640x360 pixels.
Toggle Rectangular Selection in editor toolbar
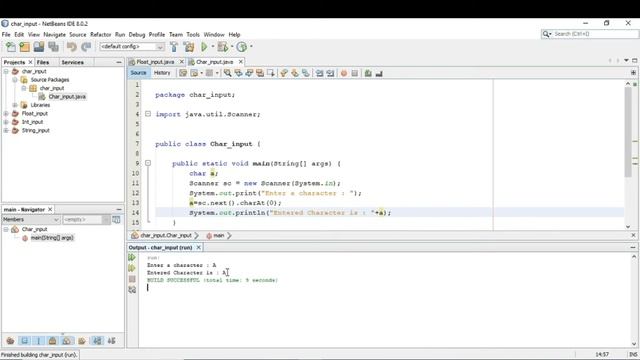(271, 73)
